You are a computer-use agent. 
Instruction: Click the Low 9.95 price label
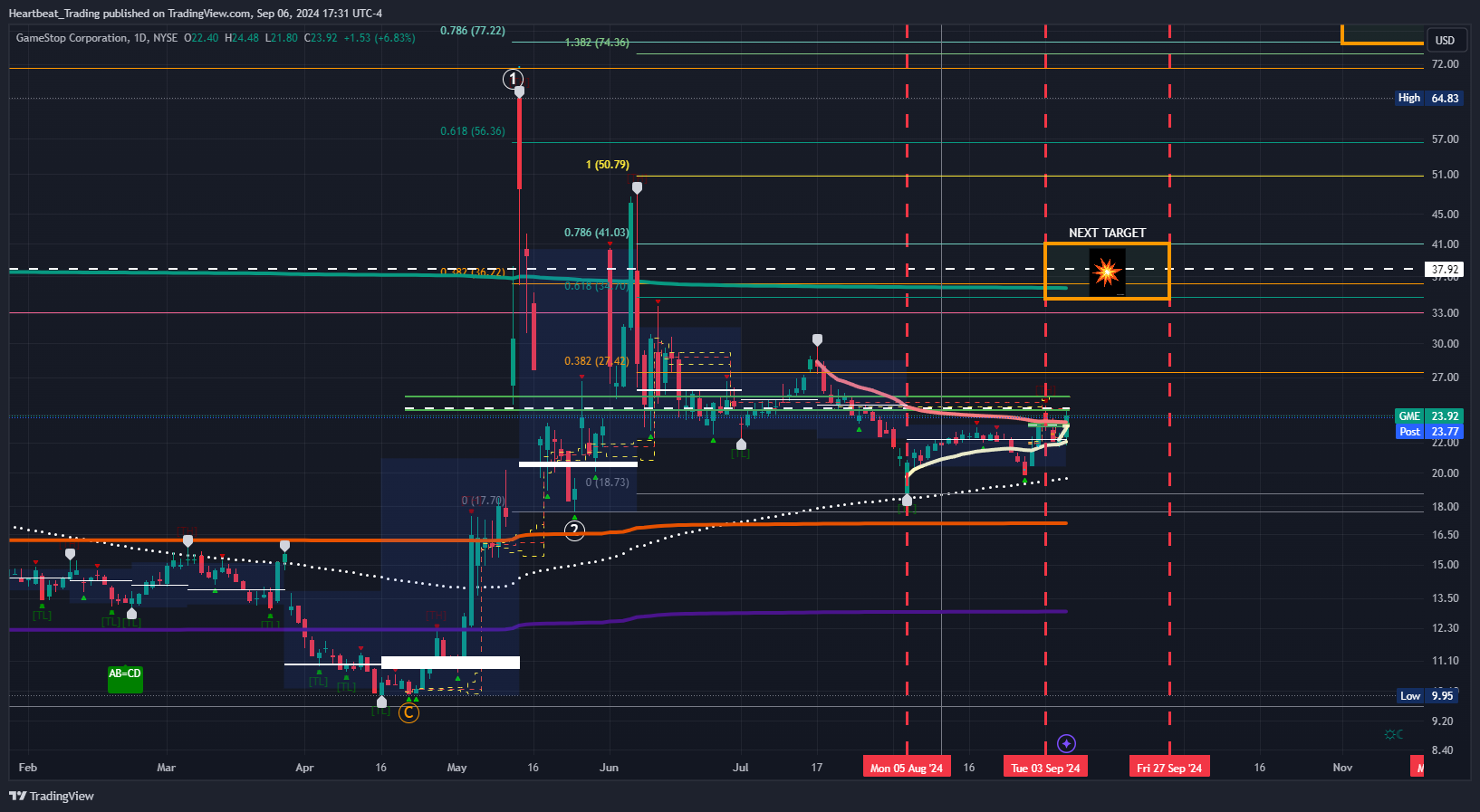(1427, 696)
